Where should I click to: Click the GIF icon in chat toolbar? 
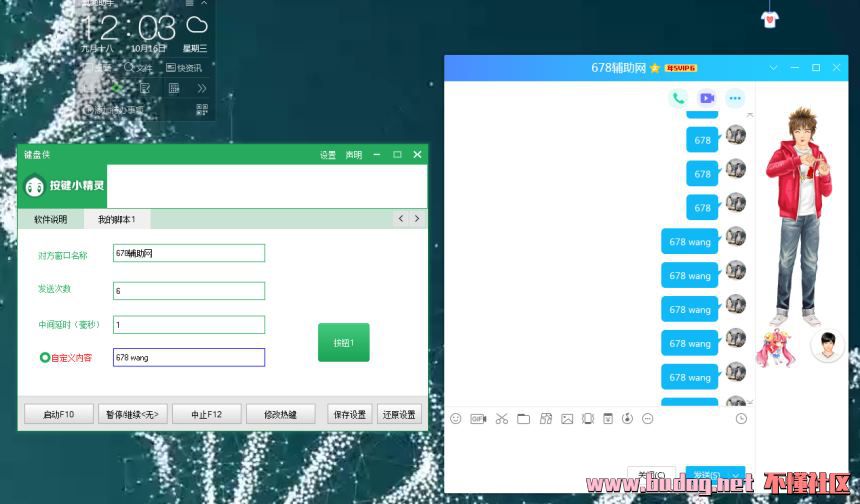coord(478,419)
